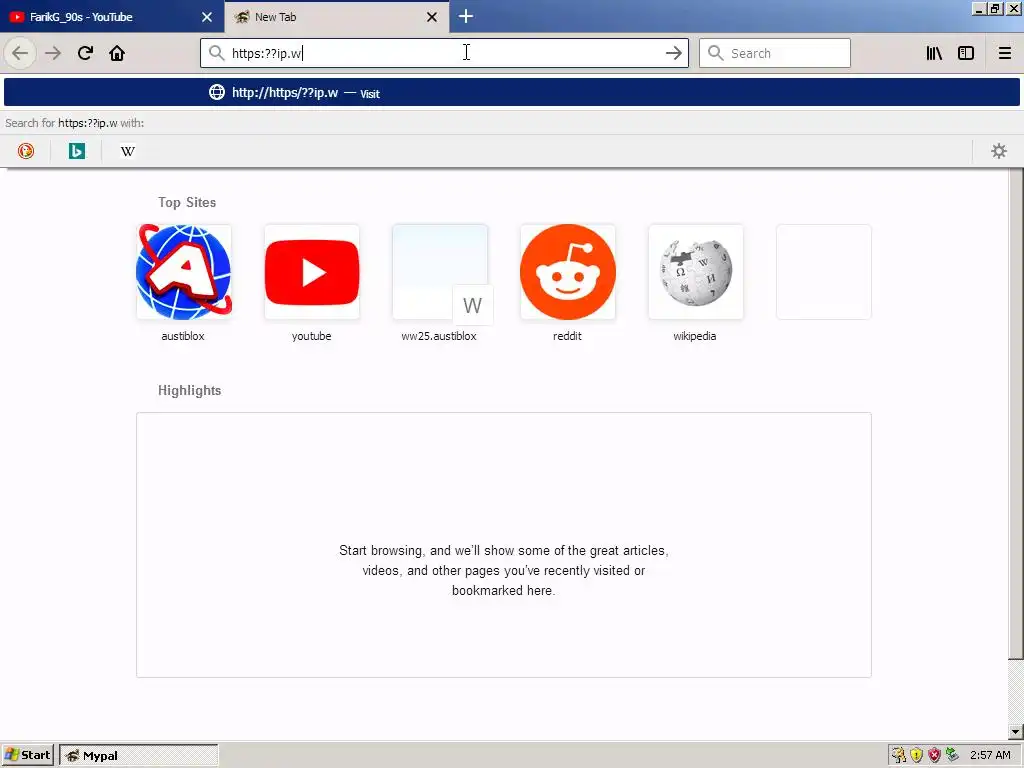1024x768 pixels.
Task: Minimize the browser window
Action: point(979,8)
